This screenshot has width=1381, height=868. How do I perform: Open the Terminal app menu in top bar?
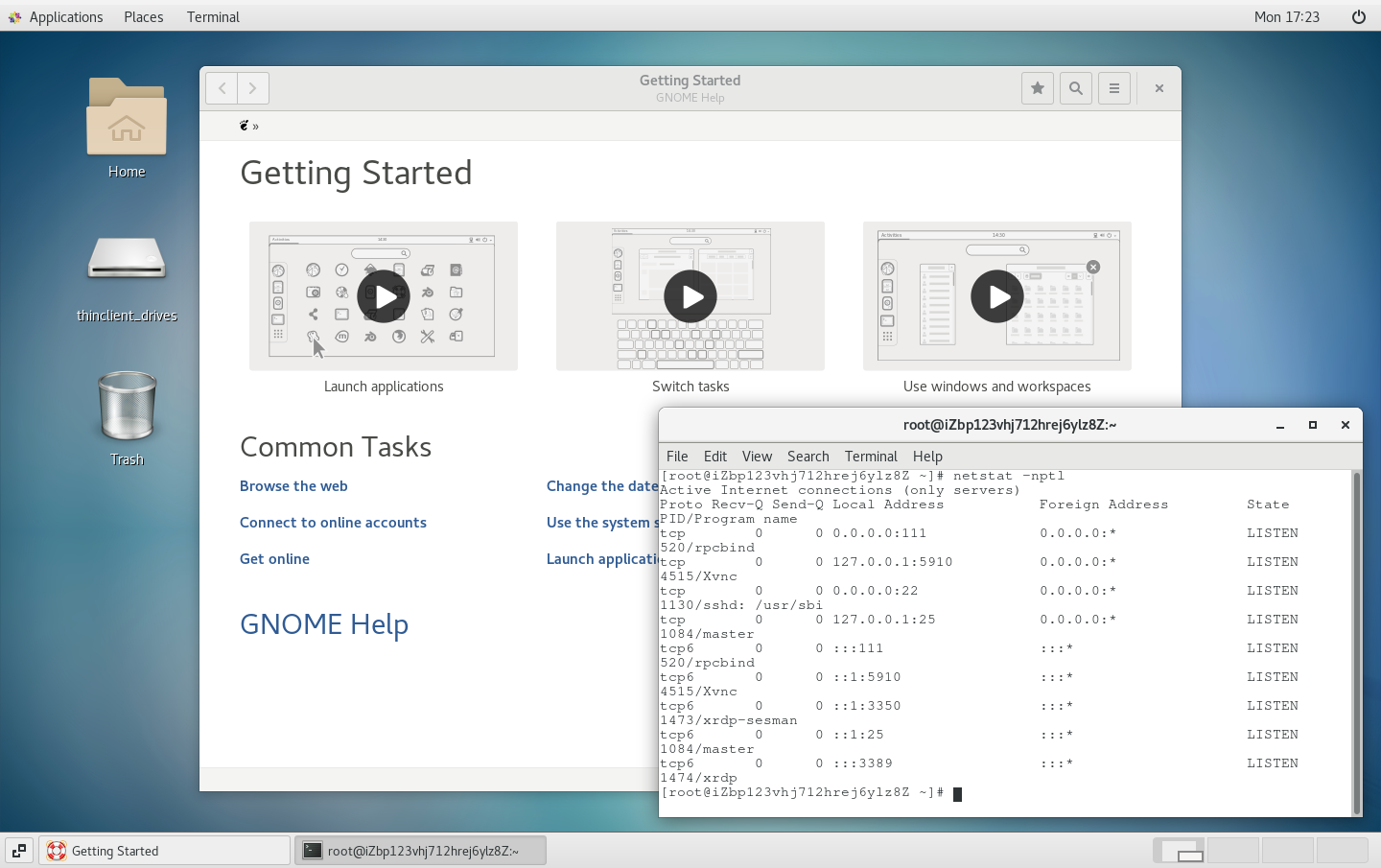(213, 17)
